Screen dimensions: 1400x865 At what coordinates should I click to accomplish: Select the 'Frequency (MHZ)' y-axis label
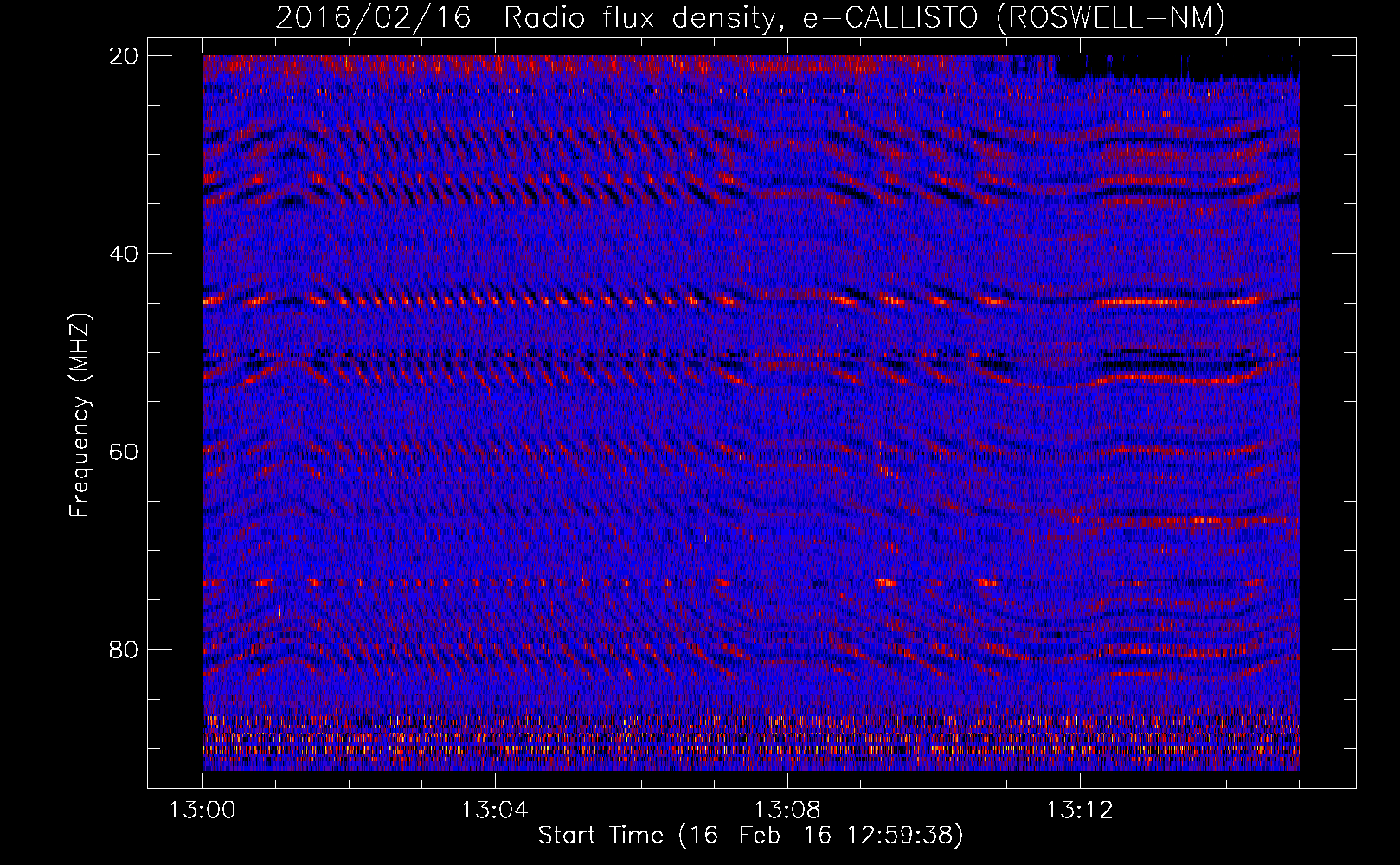[x=80, y=415]
